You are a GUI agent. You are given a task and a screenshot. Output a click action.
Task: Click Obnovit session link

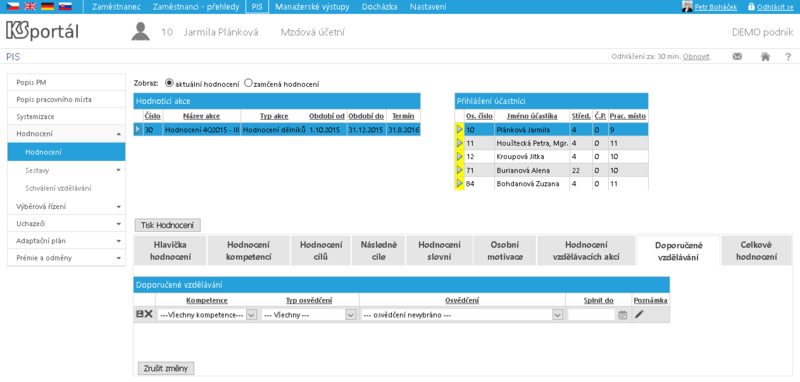(695, 57)
